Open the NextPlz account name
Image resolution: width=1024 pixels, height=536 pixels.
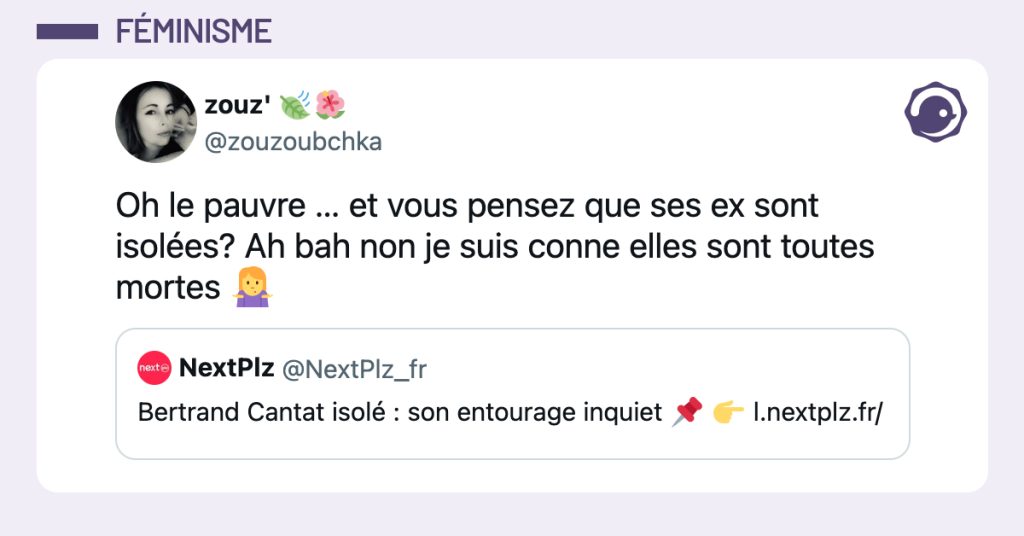coord(226,368)
